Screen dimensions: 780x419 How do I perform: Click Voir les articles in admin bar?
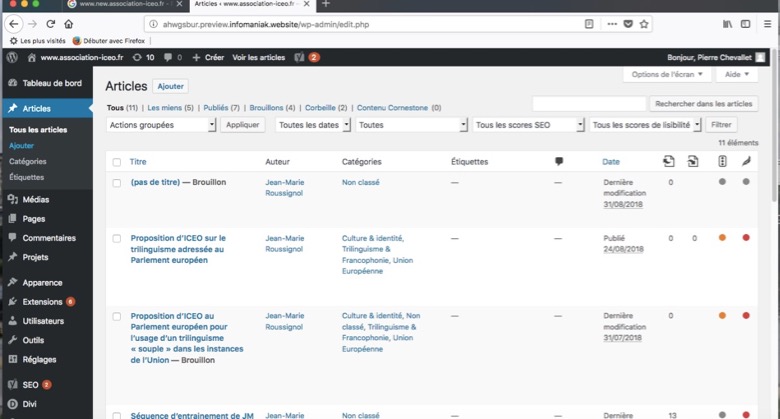tap(259, 57)
